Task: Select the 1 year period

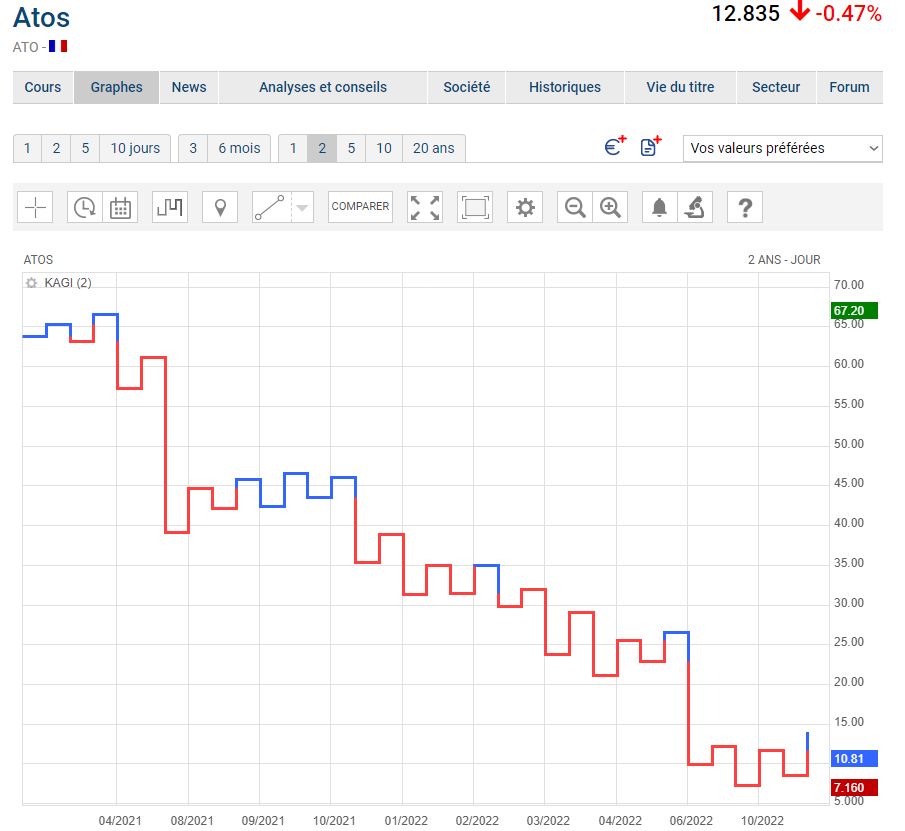Action: 293,148
